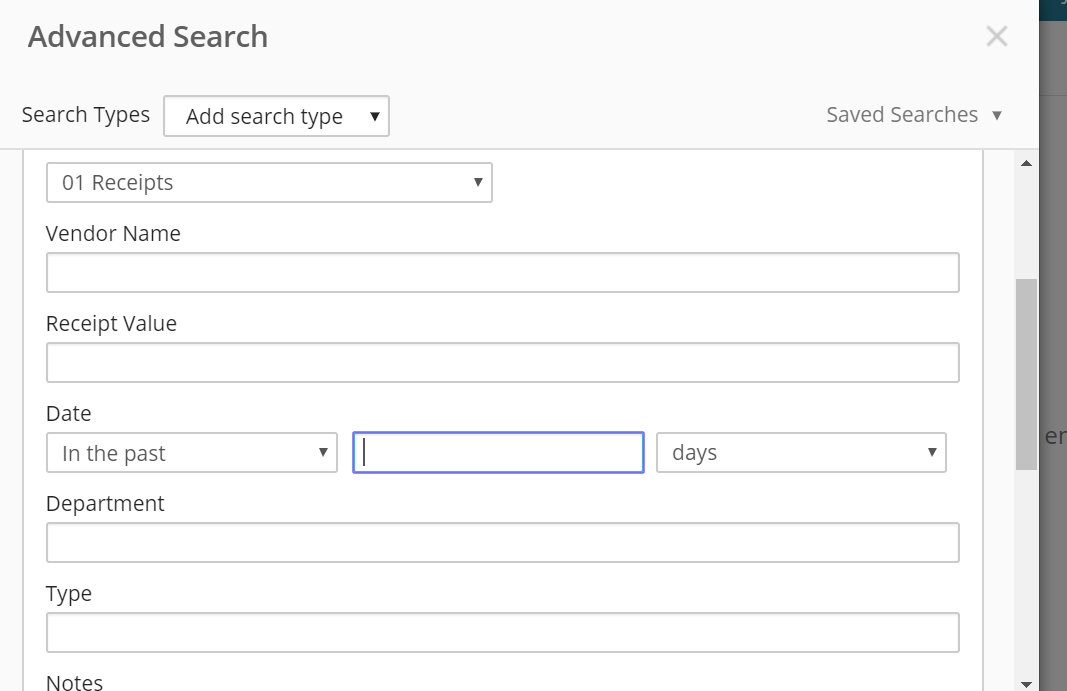Click the Vendor Name label
The image size is (1067, 691).
pos(113,234)
